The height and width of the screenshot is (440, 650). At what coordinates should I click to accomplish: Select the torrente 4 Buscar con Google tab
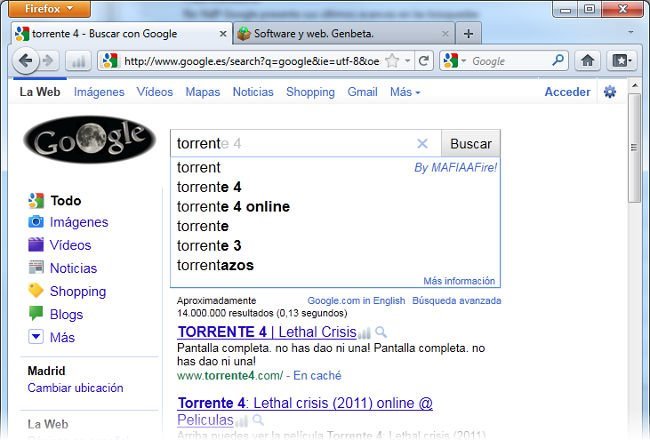pos(122,33)
